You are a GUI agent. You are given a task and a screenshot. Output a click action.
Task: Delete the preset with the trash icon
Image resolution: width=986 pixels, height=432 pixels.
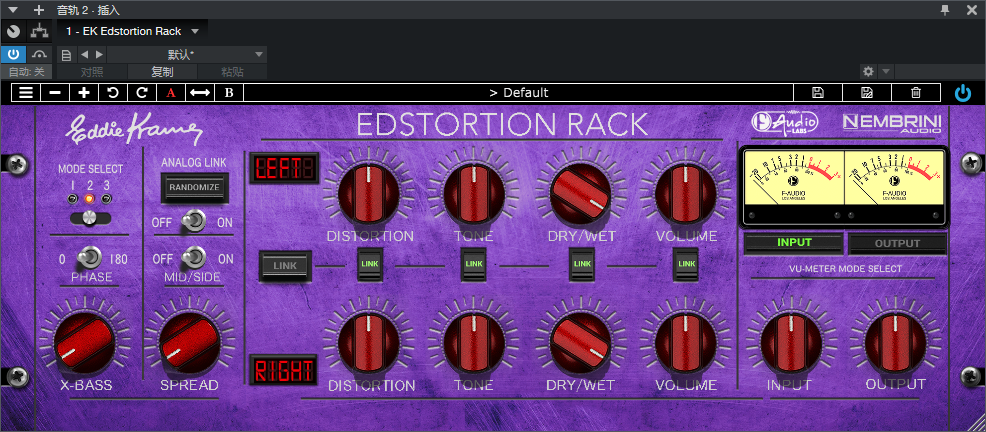(916, 92)
